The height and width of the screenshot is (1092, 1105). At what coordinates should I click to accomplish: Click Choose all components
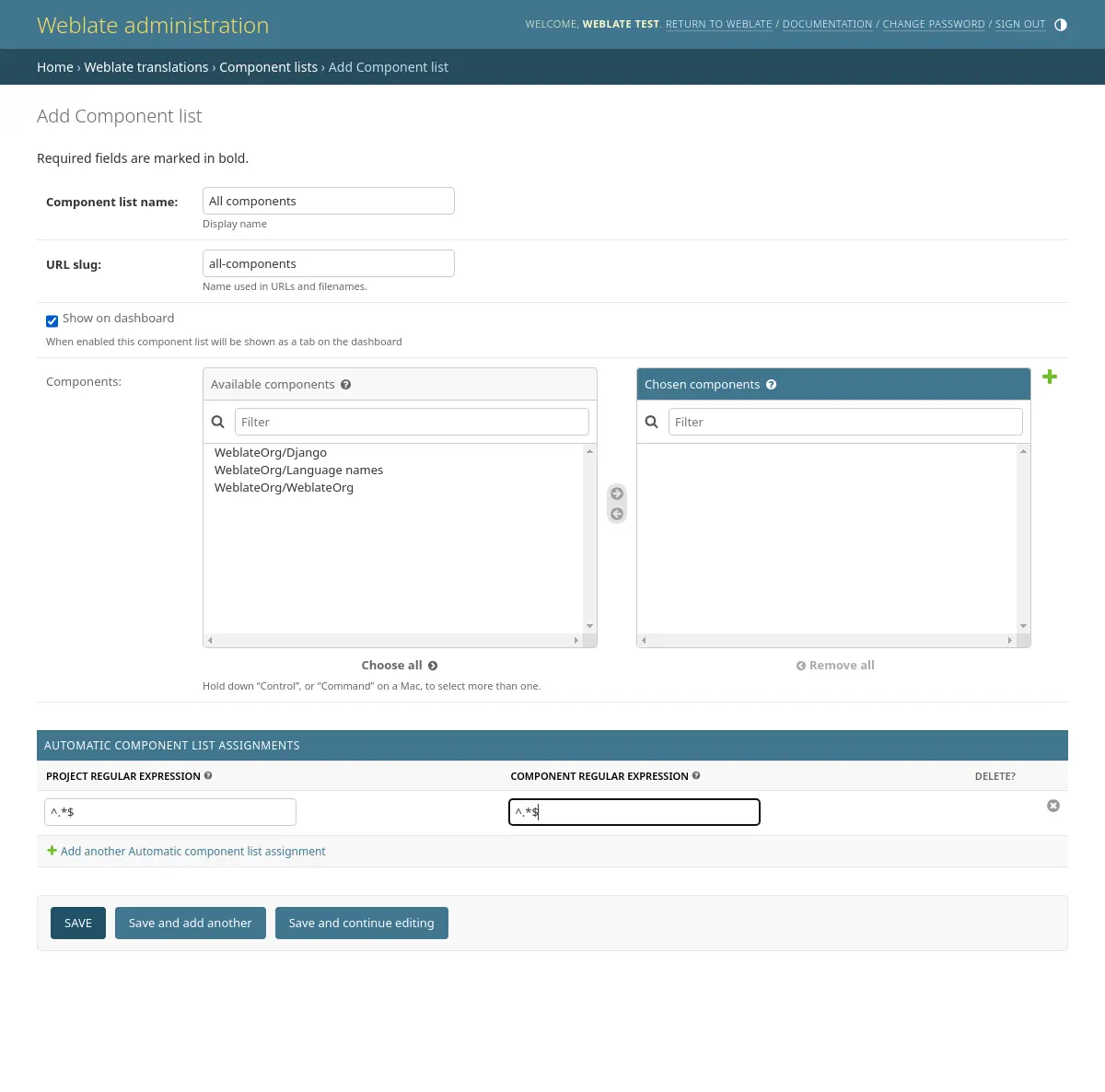(x=400, y=666)
